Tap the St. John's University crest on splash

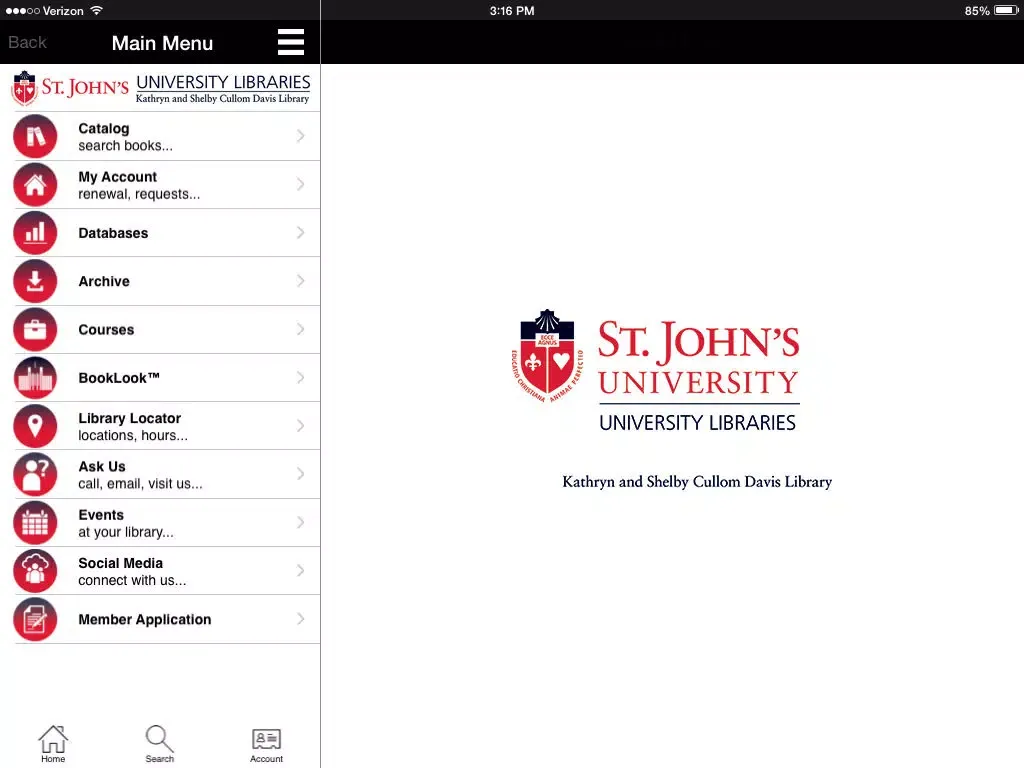pos(547,356)
